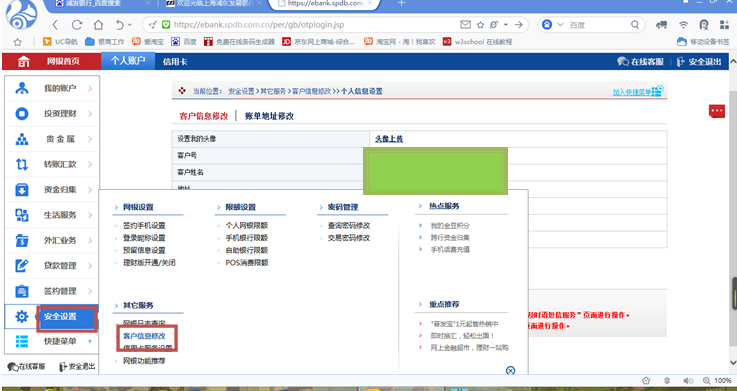Open the UC导航 bookmark
The width and height of the screenshot is (737, 391).
(x=60, y=42)
